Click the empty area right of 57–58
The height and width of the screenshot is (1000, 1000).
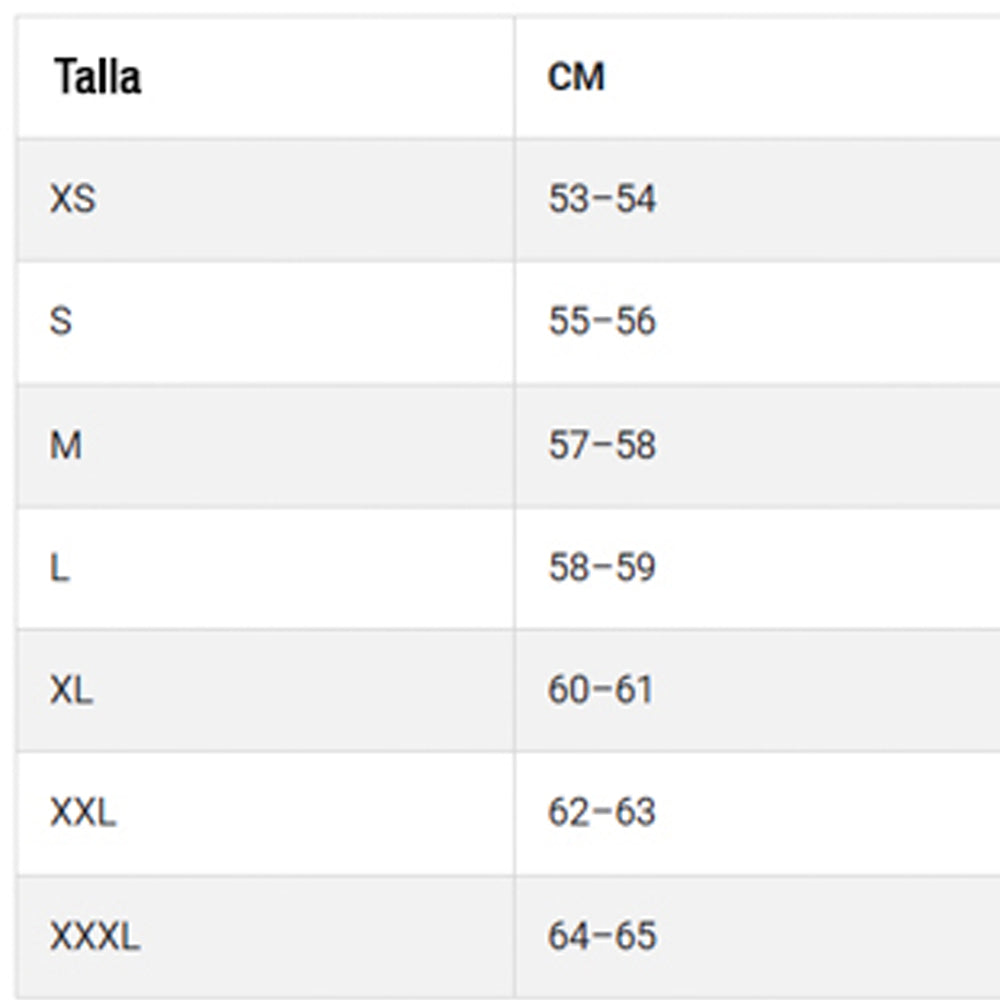click(830, 445)
